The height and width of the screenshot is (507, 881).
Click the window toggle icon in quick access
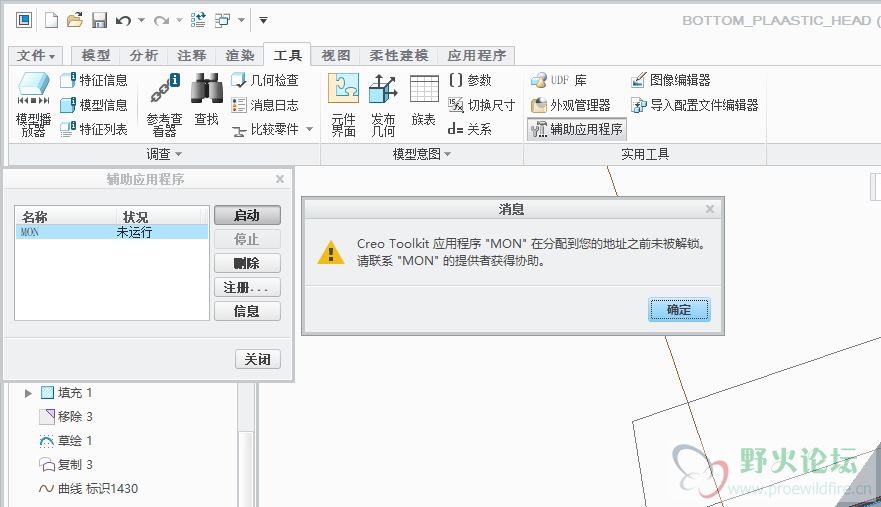pos(24,21)
